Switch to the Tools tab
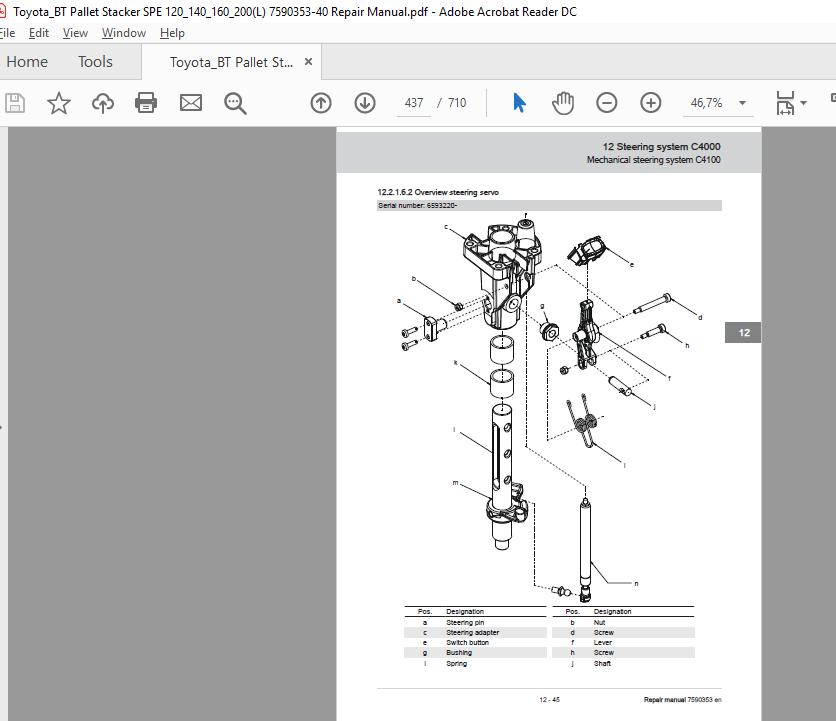Image resolution: width=836 pixels, height=721 pixels. 95,61
